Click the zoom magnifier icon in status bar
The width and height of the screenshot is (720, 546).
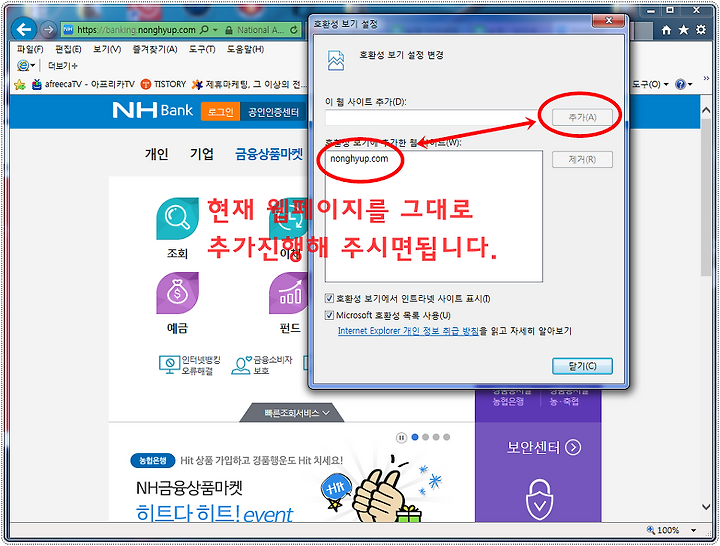click(651, 530)
